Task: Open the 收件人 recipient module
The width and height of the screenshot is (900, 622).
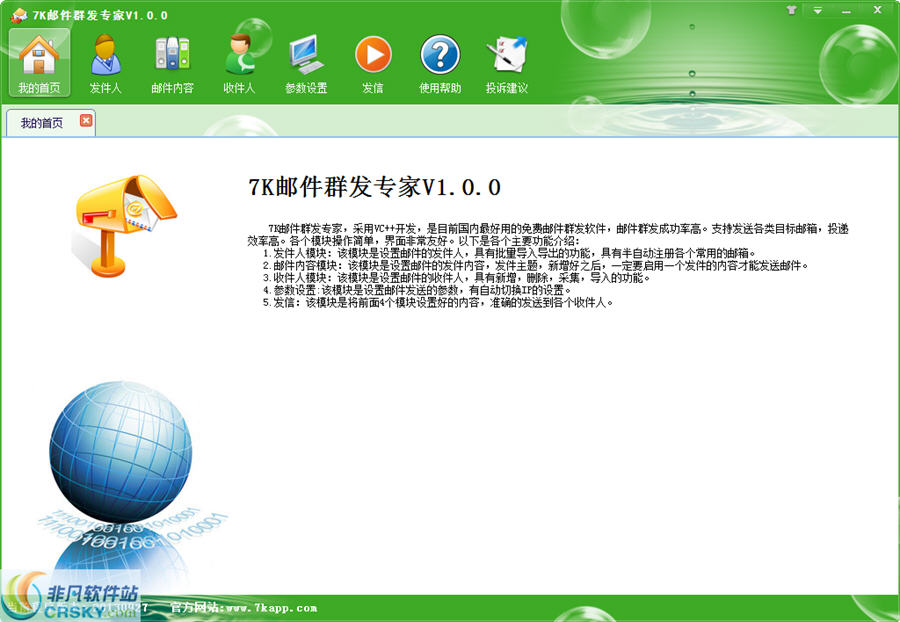Action: tap(239, 62)
